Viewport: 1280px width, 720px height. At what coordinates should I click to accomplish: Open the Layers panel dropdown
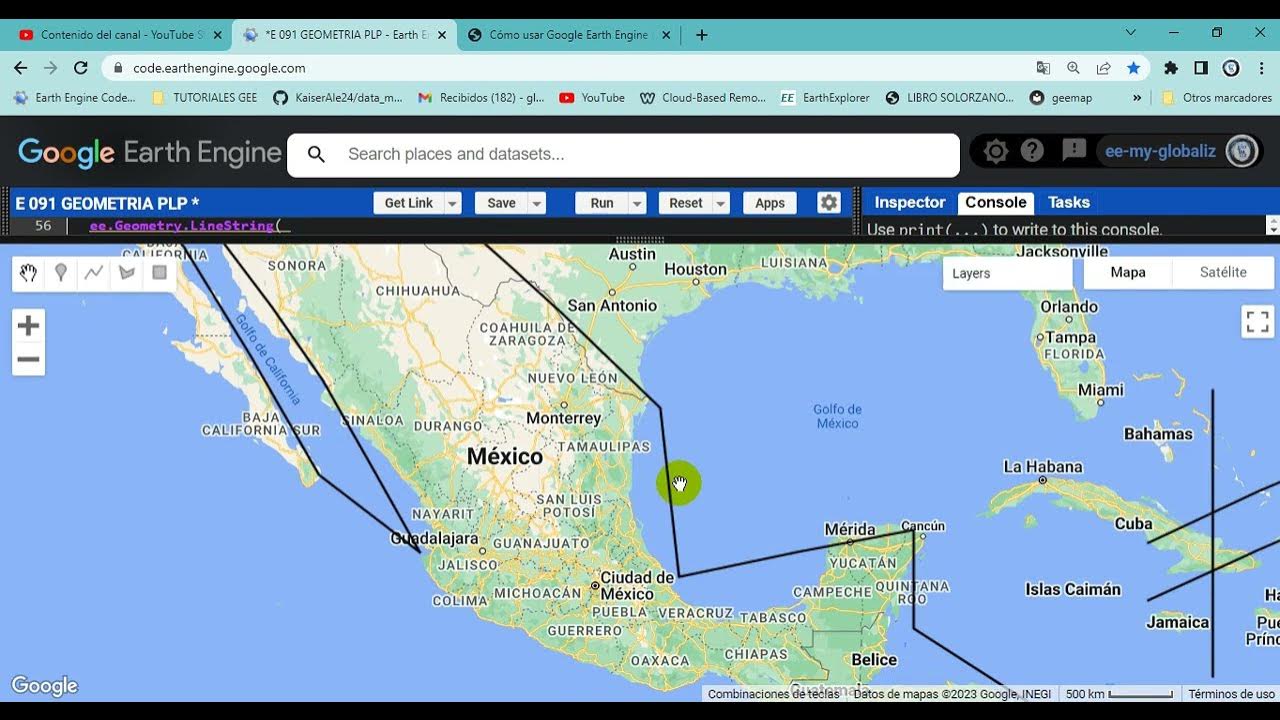click(1007, 273)
